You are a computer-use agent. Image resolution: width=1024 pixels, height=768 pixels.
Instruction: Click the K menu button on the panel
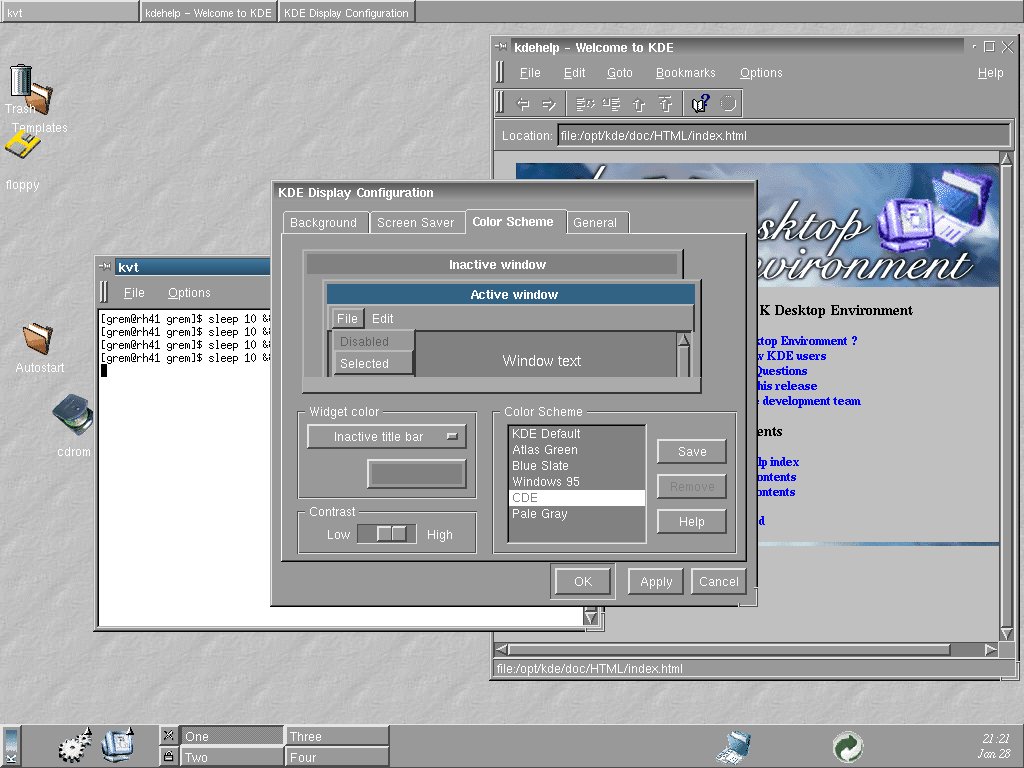point(10,746)
